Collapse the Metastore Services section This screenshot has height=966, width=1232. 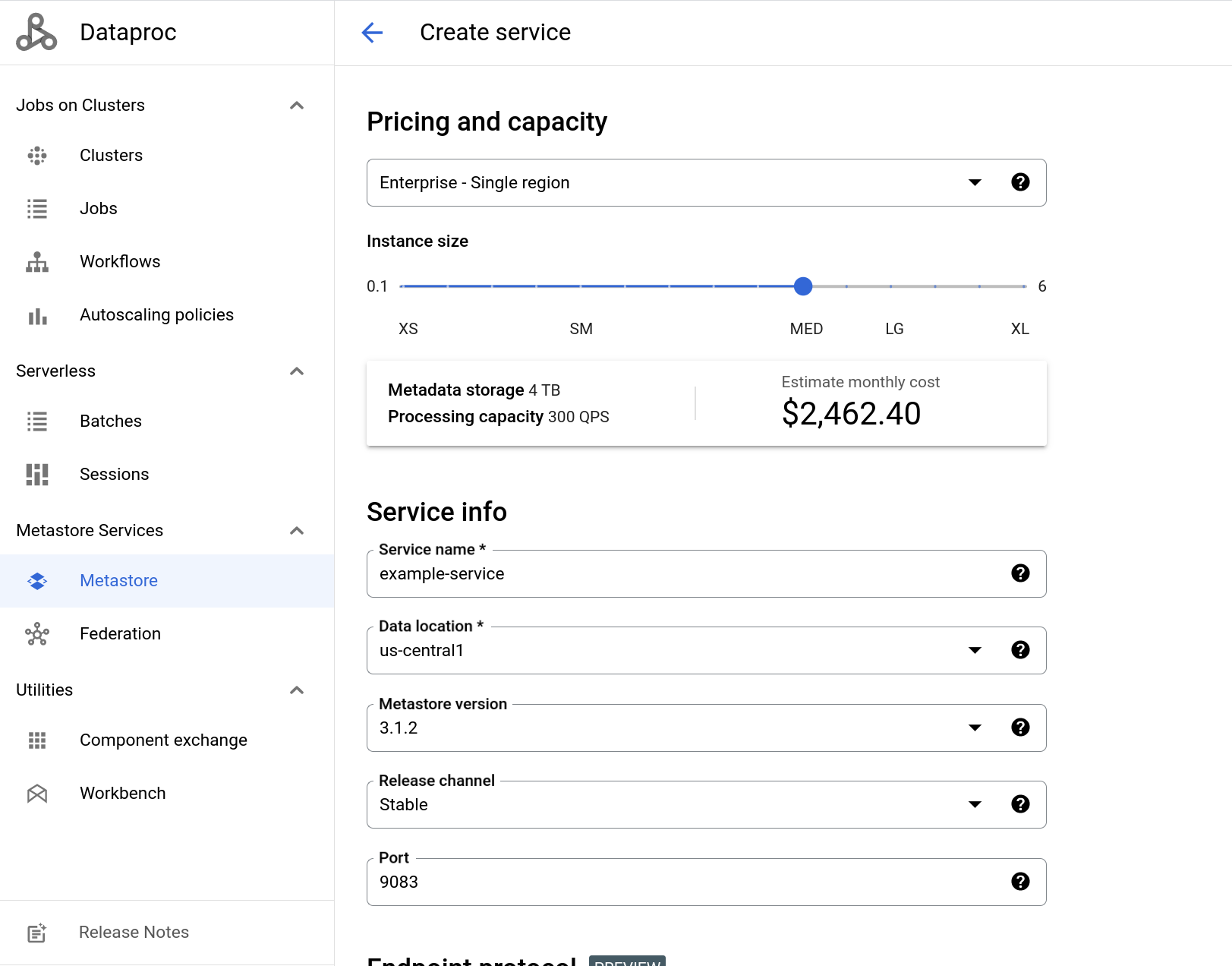(298, 530)
